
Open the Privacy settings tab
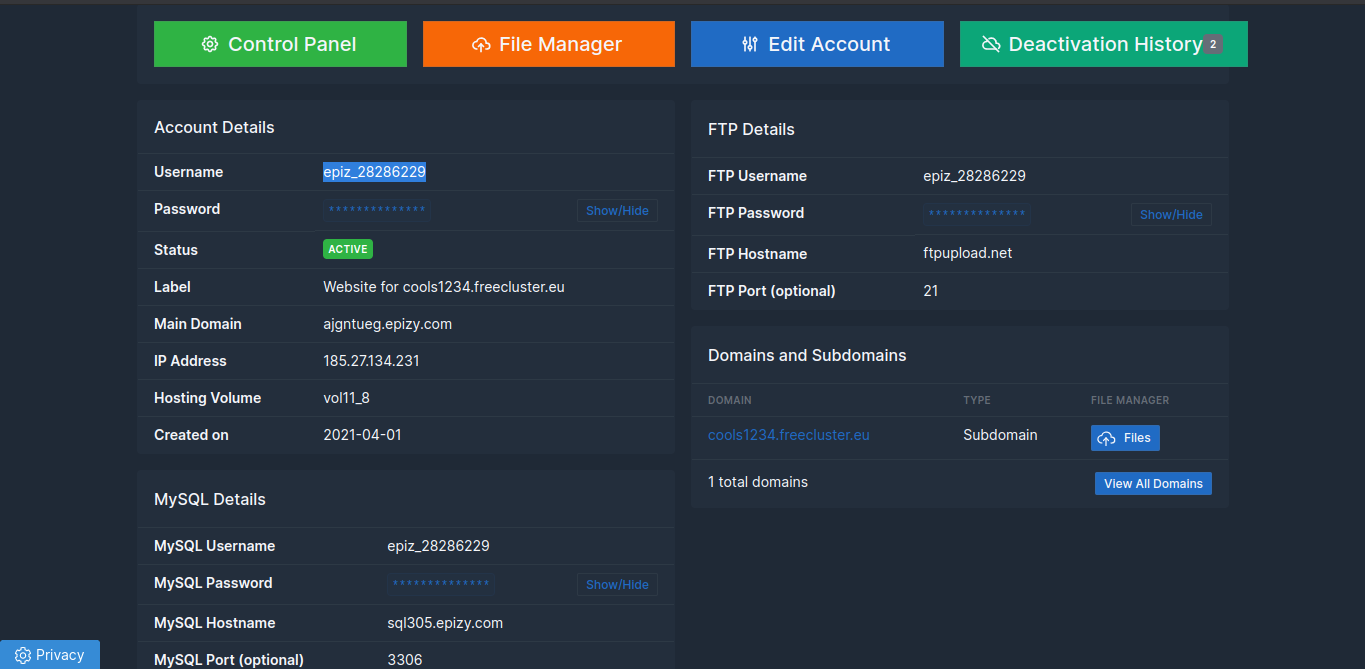[50, 655]
